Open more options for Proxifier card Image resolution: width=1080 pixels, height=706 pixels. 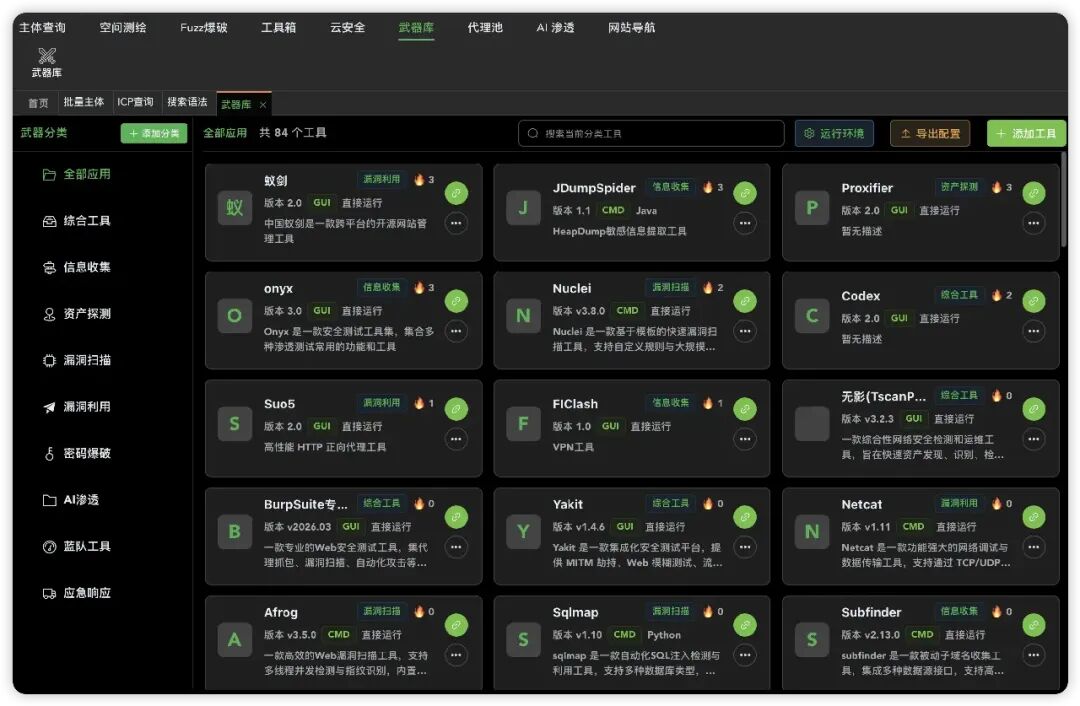point(1033,223)
